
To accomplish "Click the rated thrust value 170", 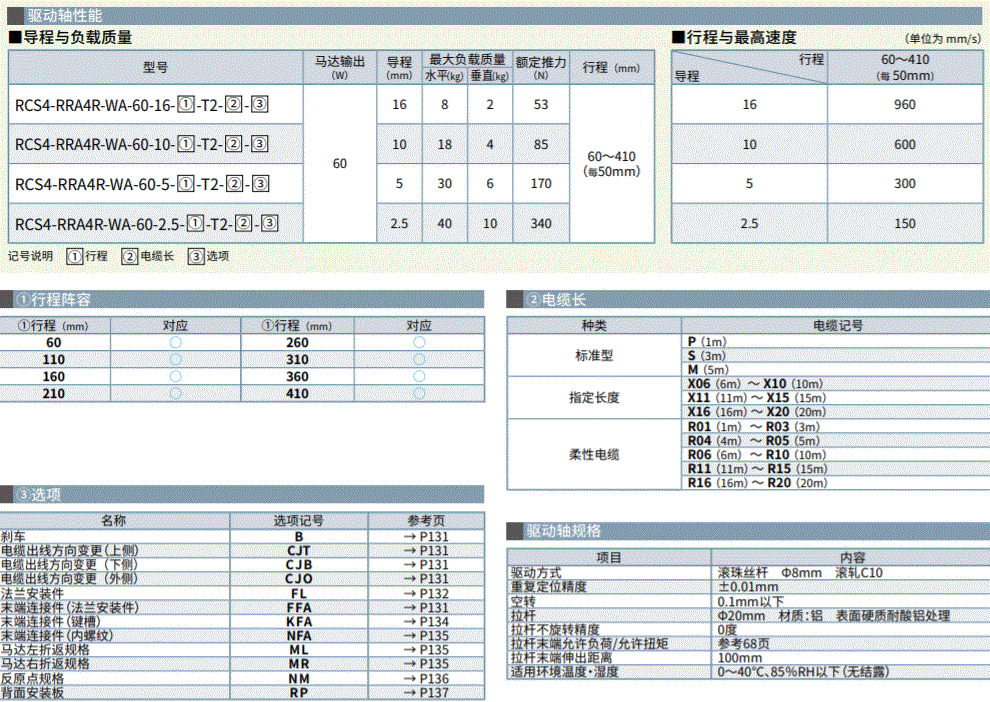I will coord(541,184).
